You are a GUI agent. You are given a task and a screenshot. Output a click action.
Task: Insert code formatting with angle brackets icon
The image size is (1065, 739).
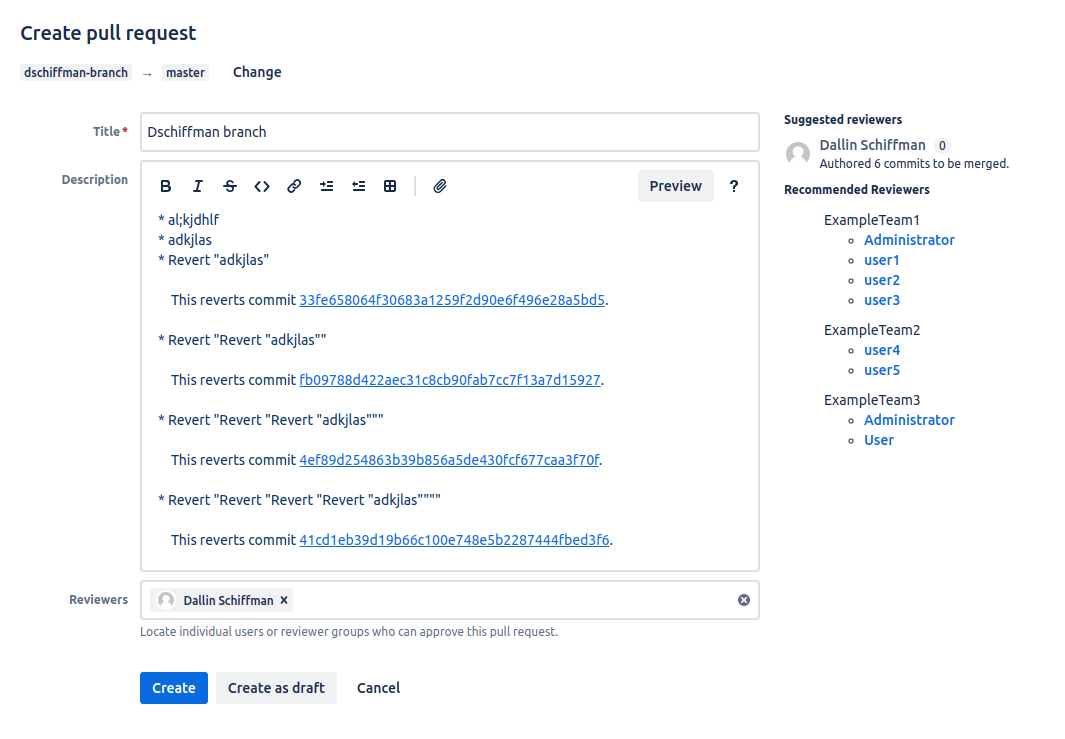pos(261,186)
